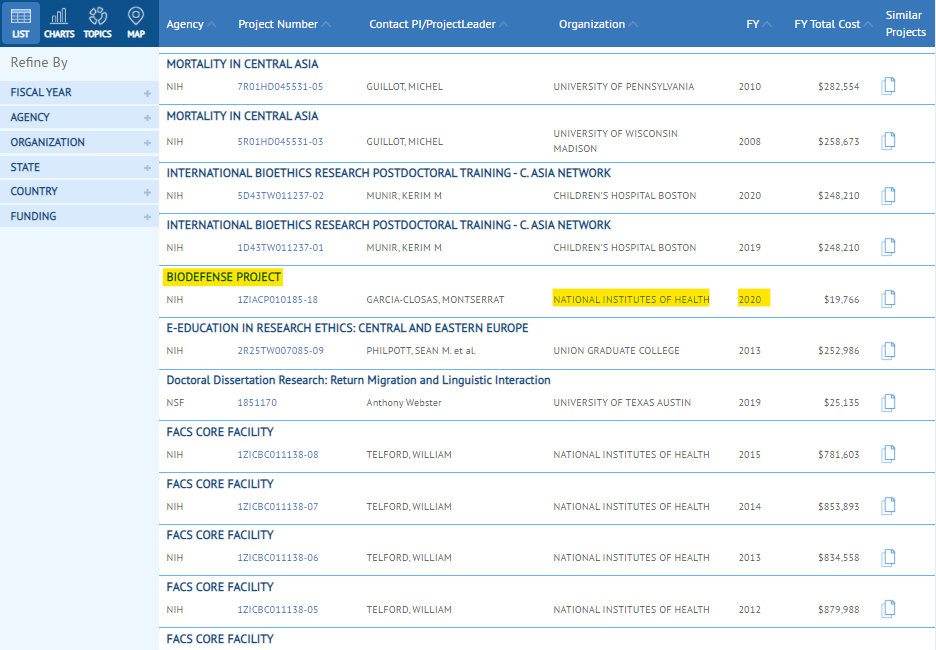Expand the FUNDING refine filter
The width and height of the screenshot is (936, 650).
(79, 217)
